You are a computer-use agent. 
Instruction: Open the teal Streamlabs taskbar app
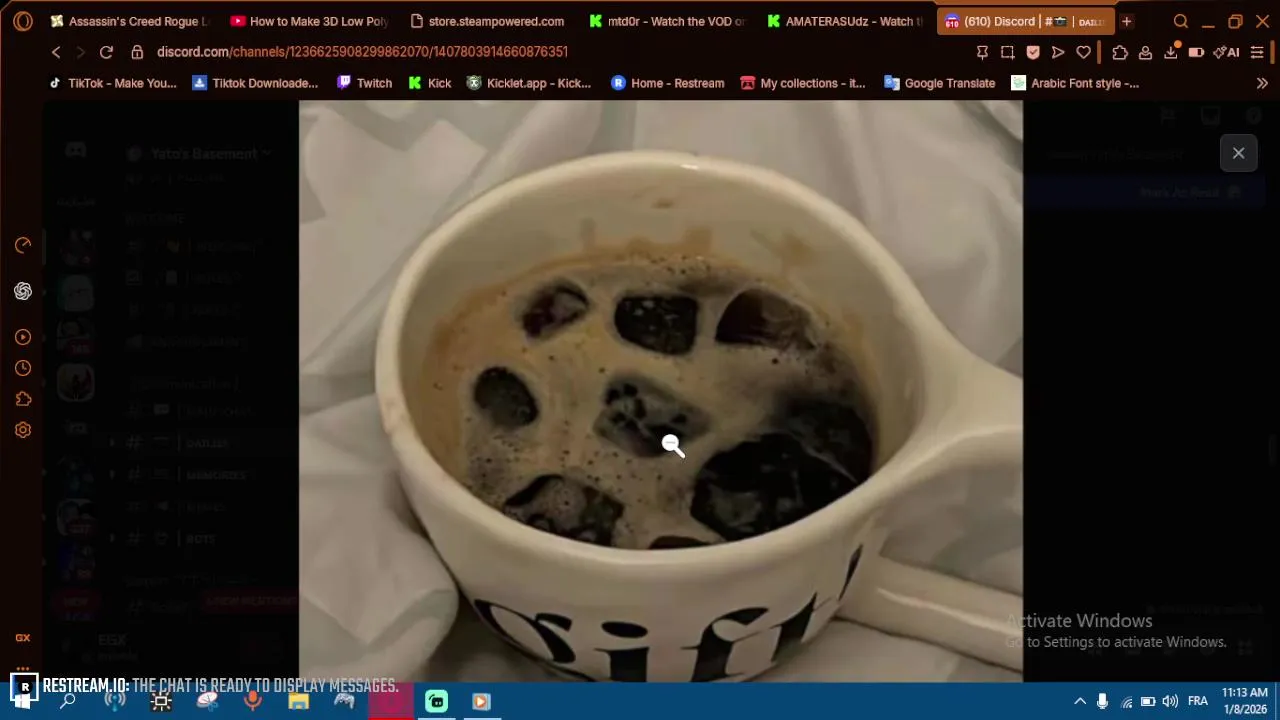click(436, 701)
